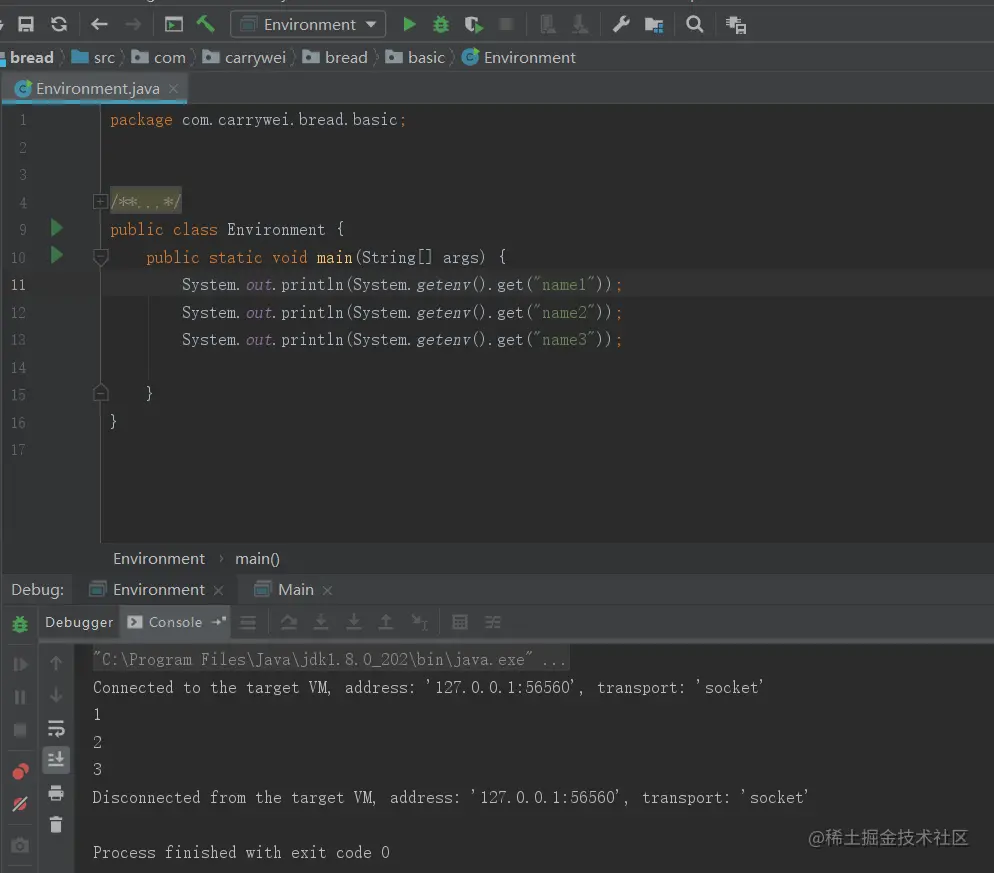The height and width of the screenshot is (873, 994).
Task: Select Environment class in navigation bar
Action: point(519,57)
